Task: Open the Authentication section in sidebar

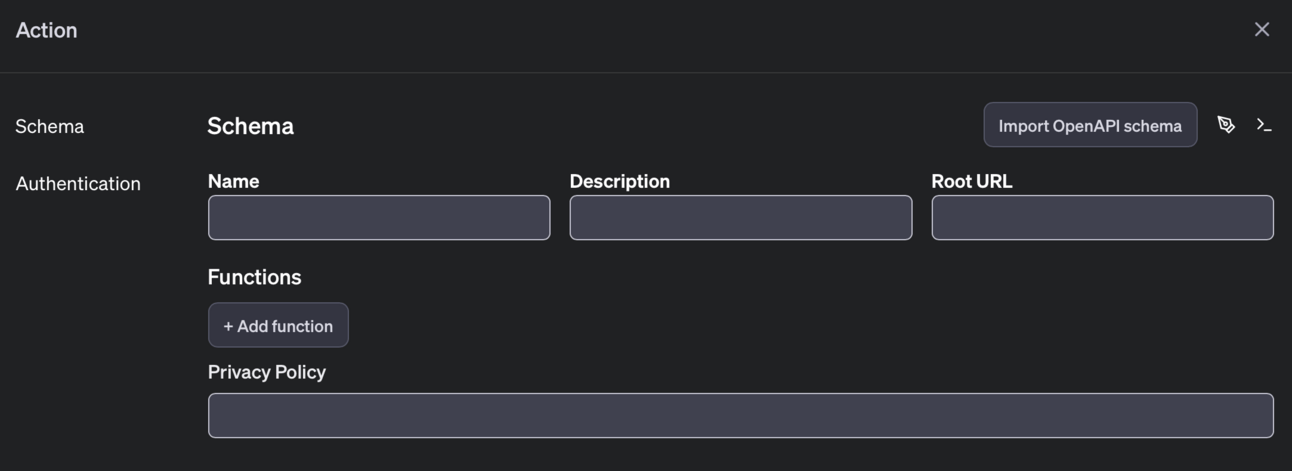Action: pyautogui.click(x=78, y=184)
